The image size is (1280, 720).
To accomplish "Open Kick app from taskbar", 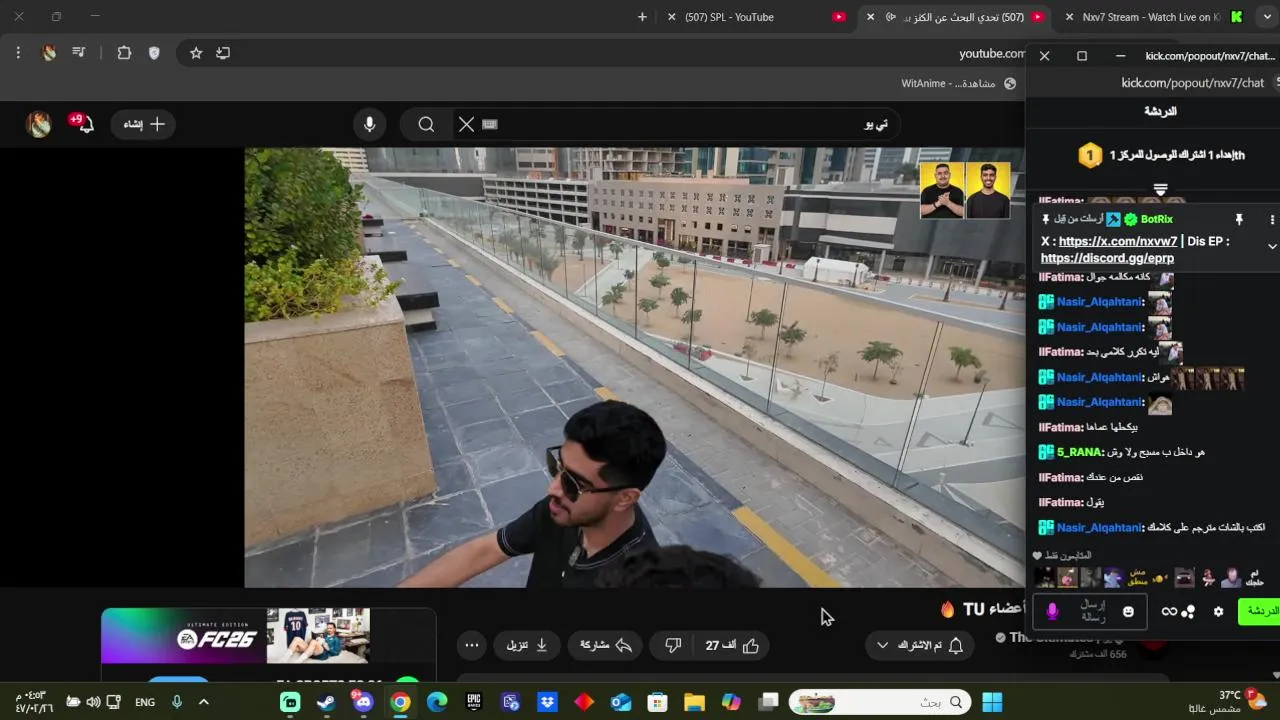I will 290,702.
